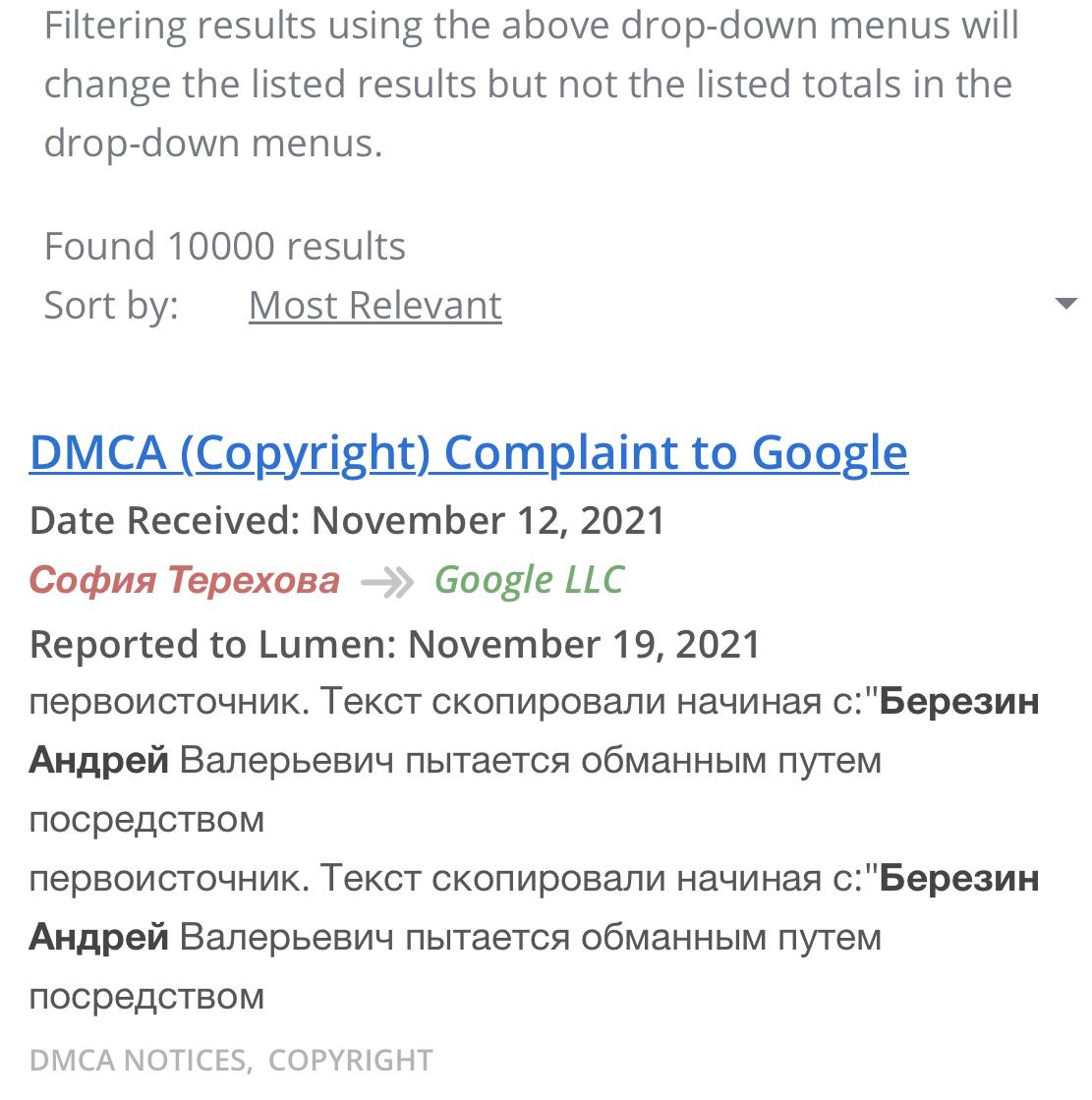
Task: Click the November 12, 2021 date
Action: click(x=489, y=520)
